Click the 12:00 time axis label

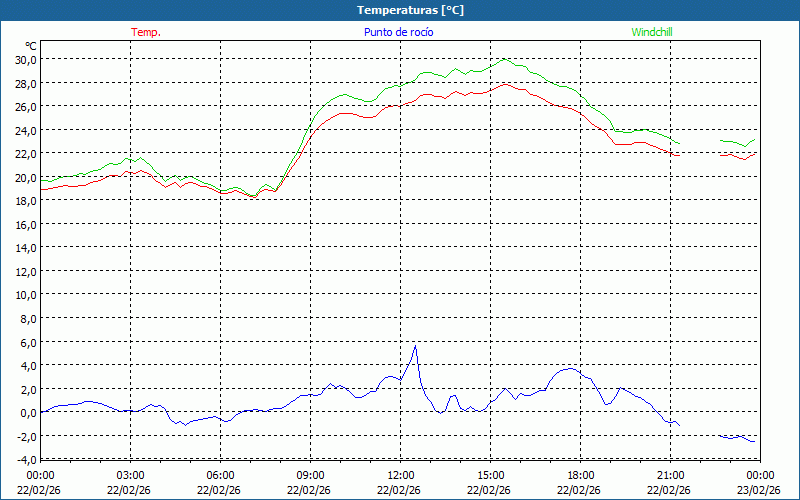400,475
